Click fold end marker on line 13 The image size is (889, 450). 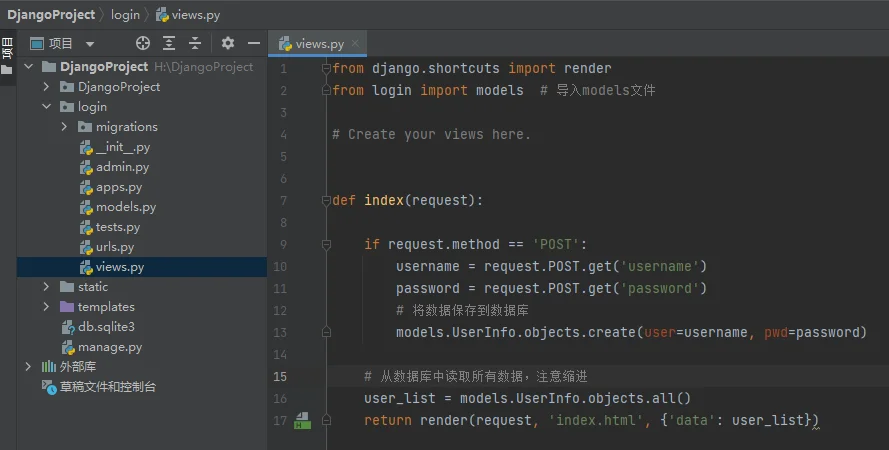[x=326, y=332]
